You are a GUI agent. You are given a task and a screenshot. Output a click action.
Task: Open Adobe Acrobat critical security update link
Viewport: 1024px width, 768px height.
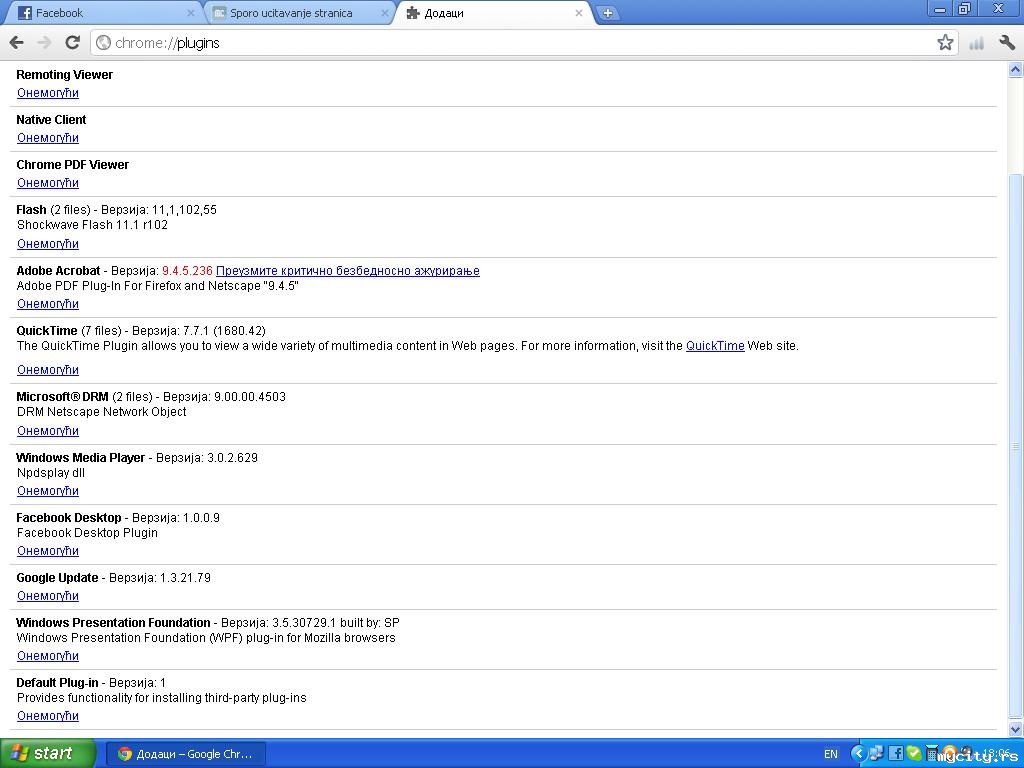pyautogui.click(x=347, y=270)
